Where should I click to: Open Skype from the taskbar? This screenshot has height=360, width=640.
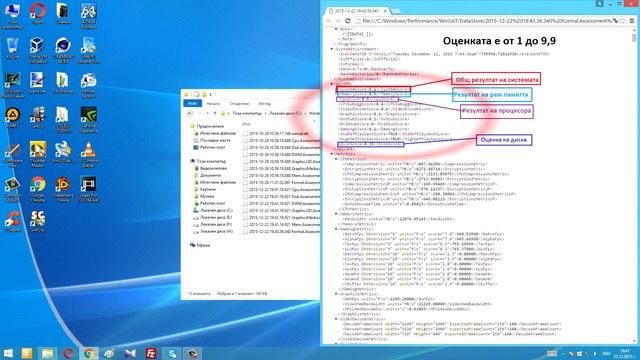point(172,353)
